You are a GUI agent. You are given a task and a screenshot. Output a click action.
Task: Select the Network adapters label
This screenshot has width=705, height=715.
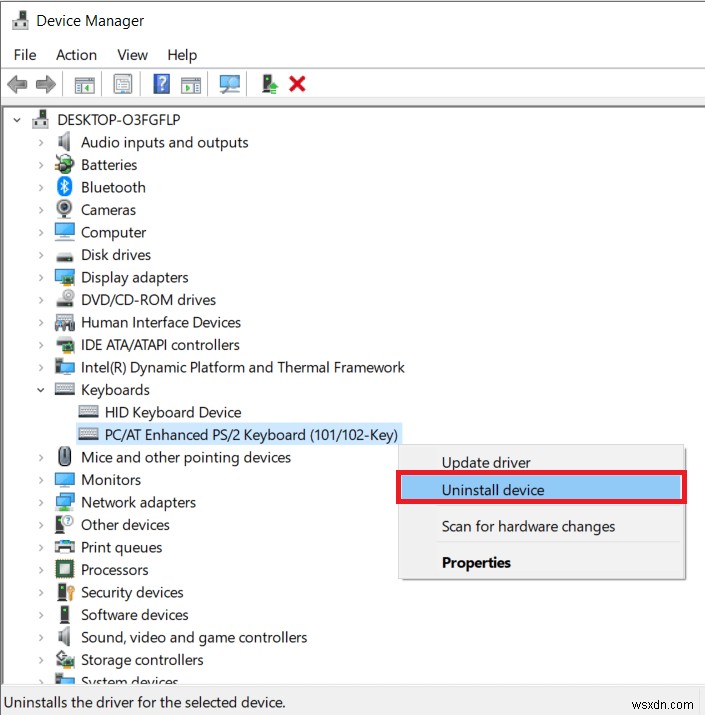pyautogui.click(x=138, y=502)
